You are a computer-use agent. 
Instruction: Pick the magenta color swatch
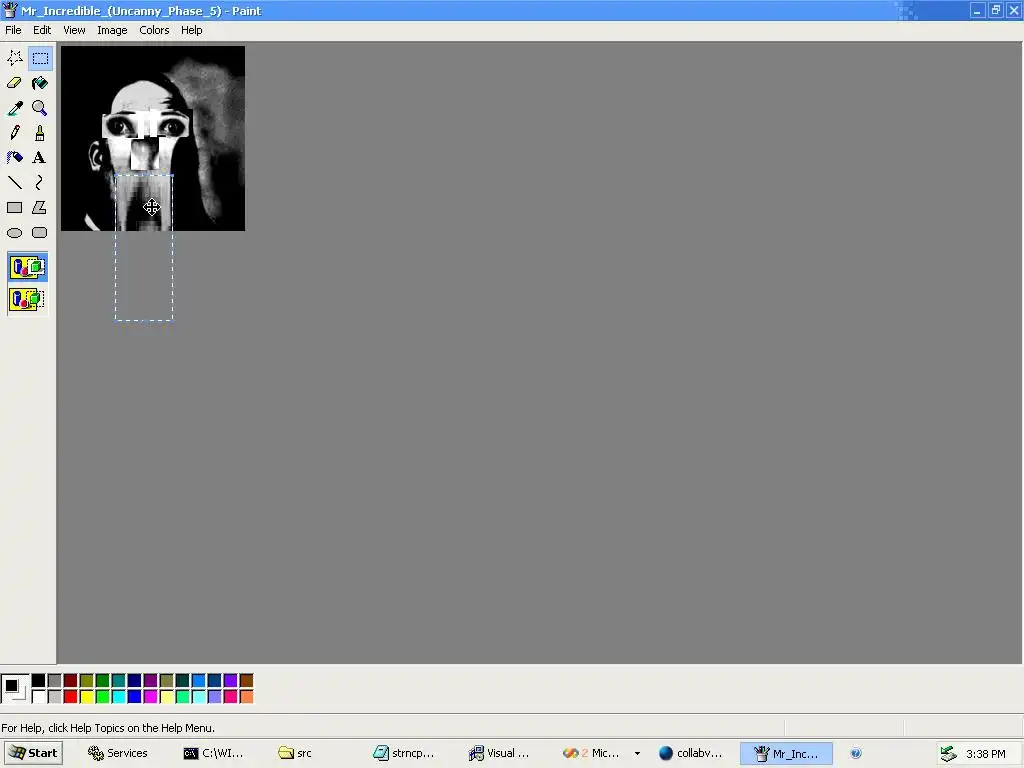click(150, 697)
